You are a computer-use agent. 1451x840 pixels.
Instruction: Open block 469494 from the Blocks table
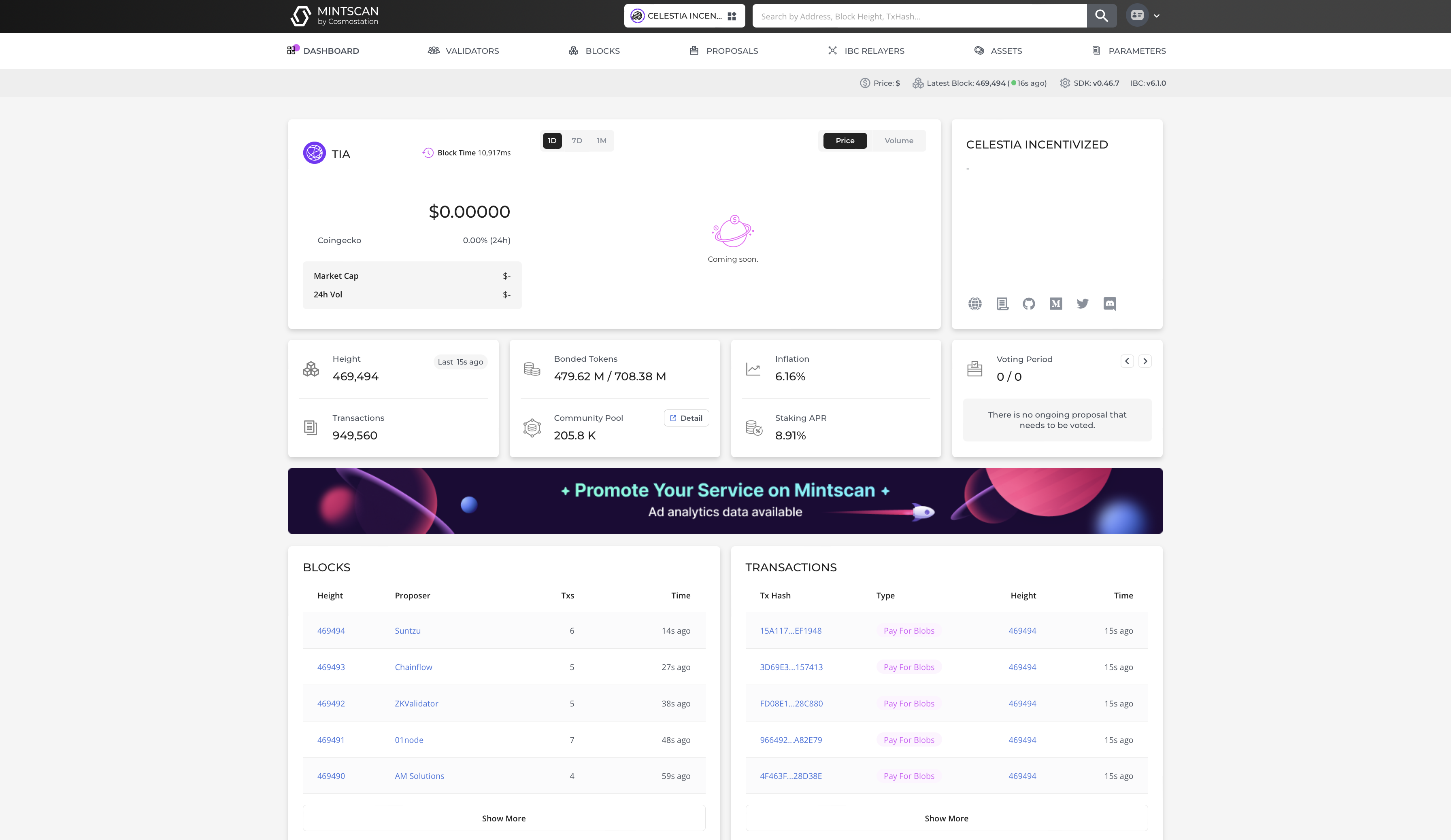click(x=330, y=630)
